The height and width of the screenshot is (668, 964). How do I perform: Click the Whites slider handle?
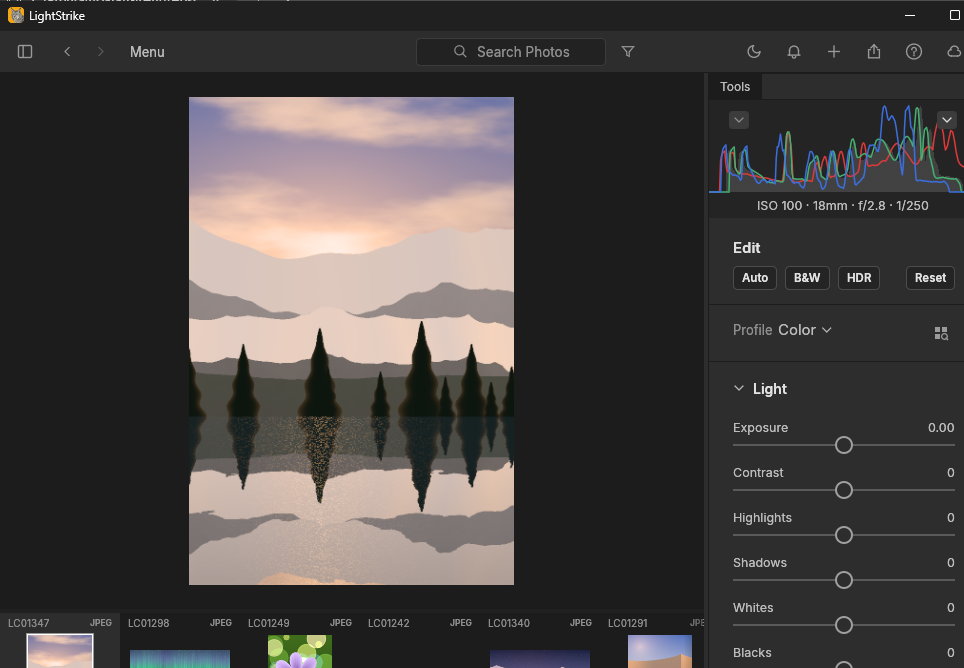click(x=844, y=625)
